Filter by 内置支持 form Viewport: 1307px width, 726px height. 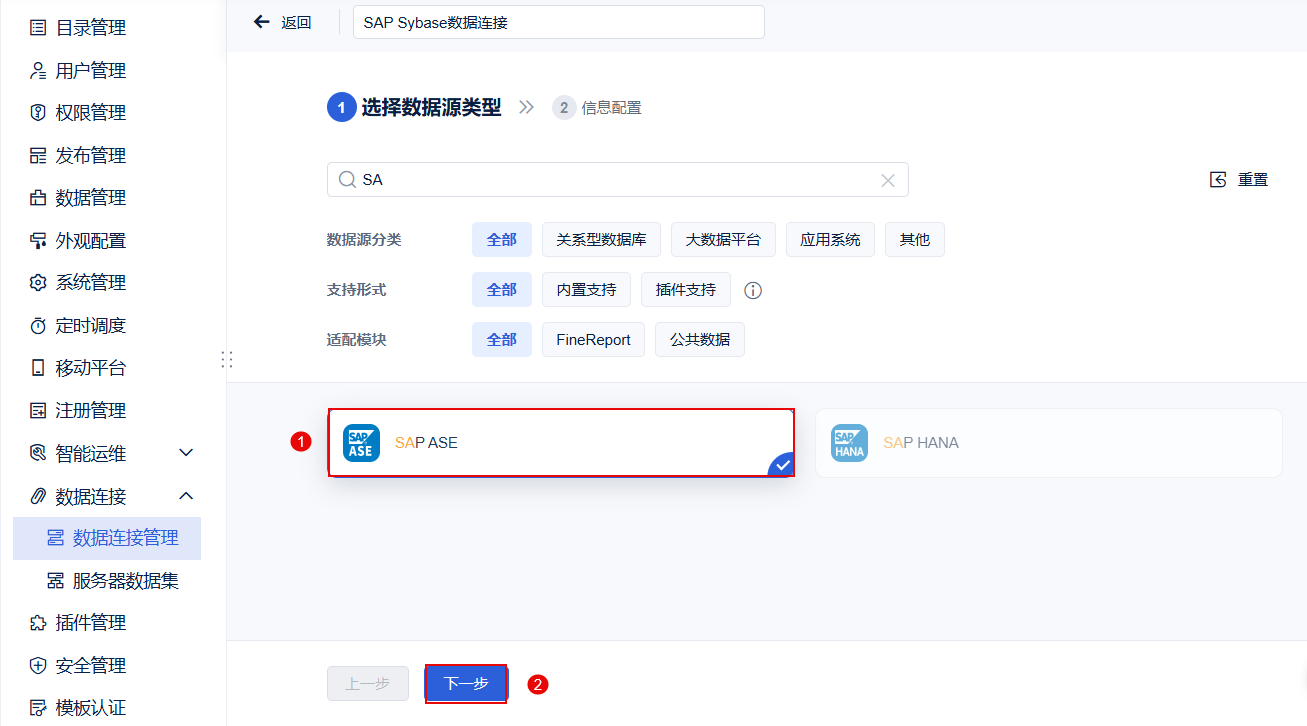pyautogui.click(x=586, y=290)
